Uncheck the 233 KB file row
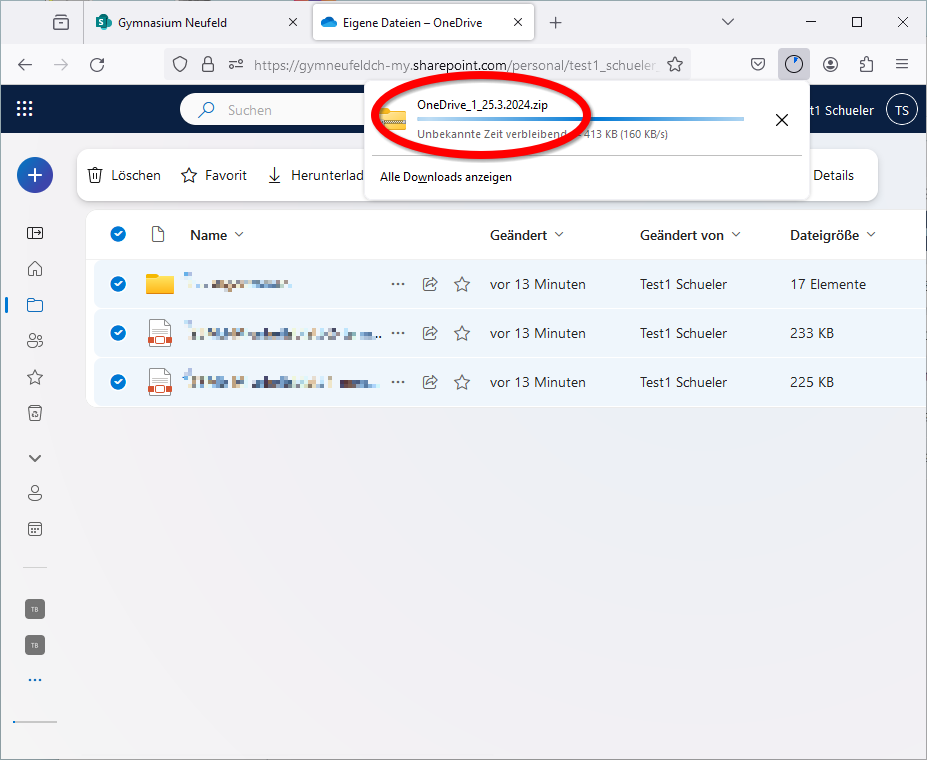 pyautogui.click(x=118, y=333)
